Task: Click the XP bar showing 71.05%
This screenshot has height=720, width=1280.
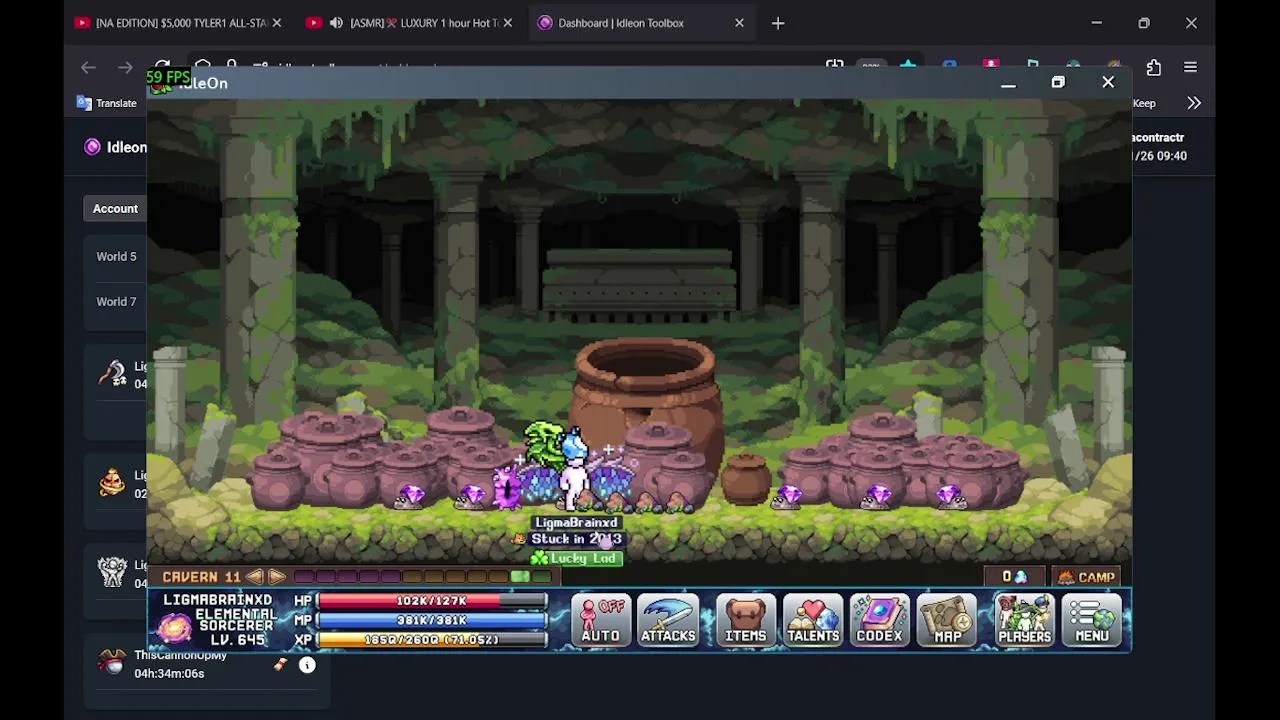Action: pos(432,639)
